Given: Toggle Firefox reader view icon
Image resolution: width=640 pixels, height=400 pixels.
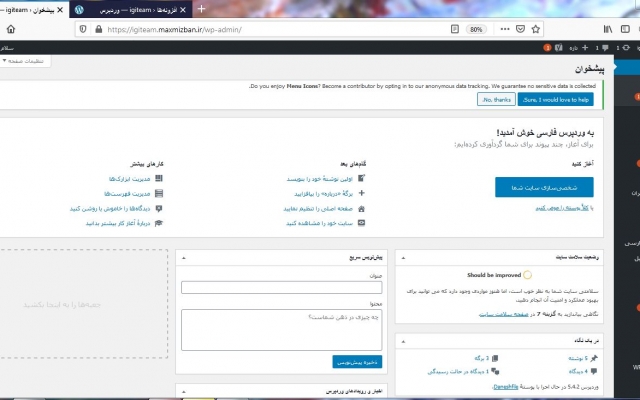Looking at the screenshot, I should point(455,29).
